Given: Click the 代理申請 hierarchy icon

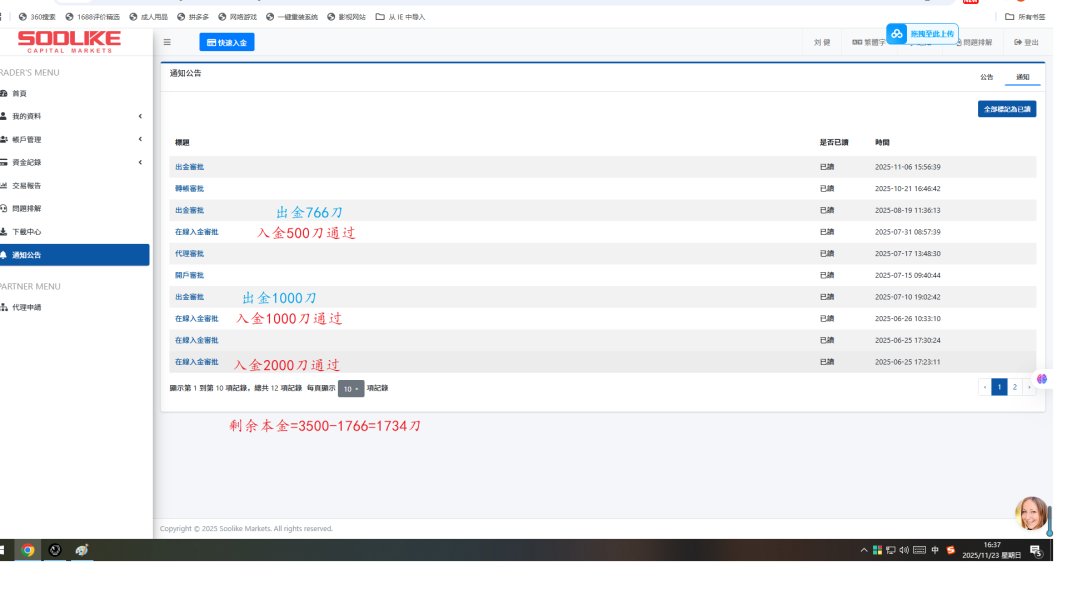Looking at the screenshot, I should 3,307.
